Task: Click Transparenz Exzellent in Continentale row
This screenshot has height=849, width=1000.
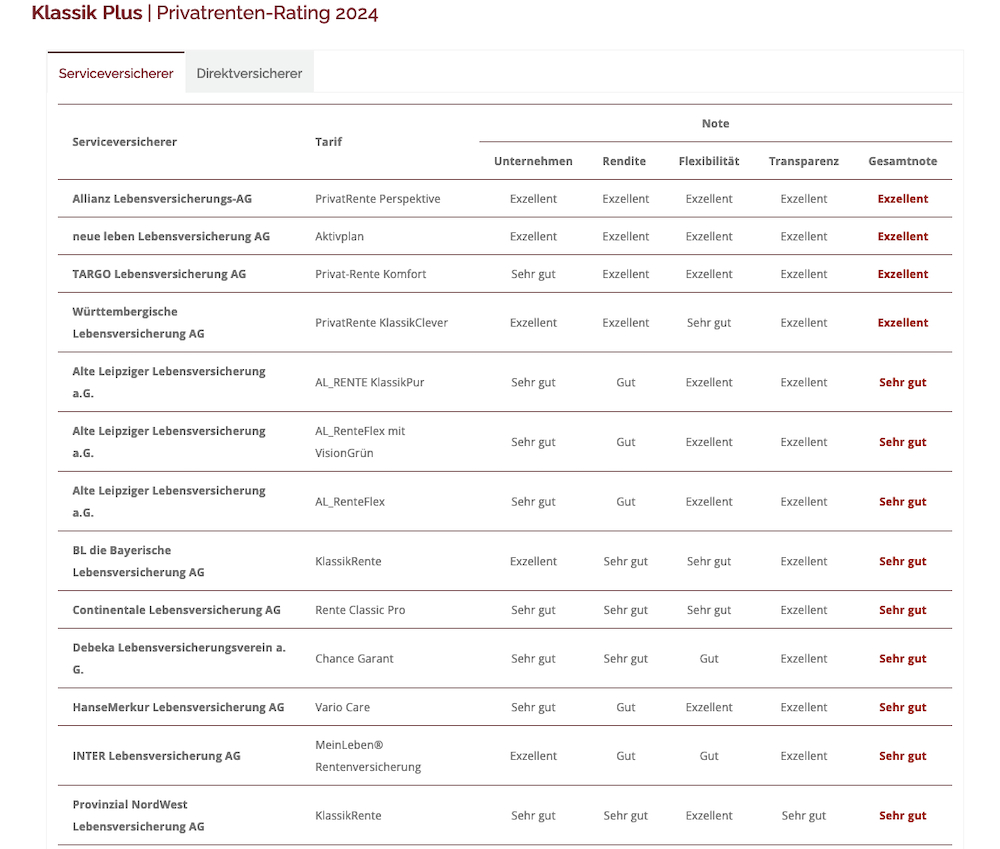Action: point(804,610)
